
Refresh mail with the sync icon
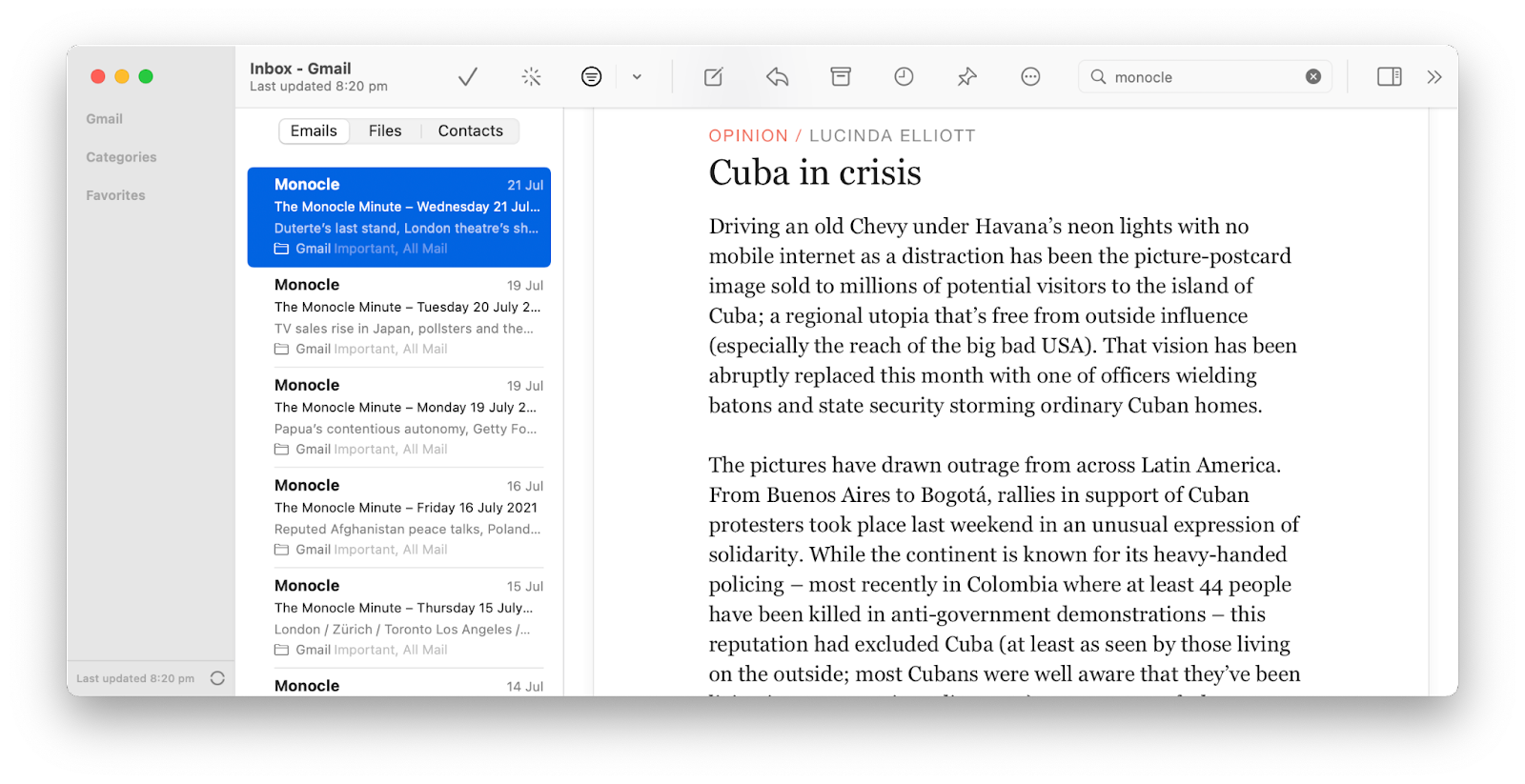(217, 678)
